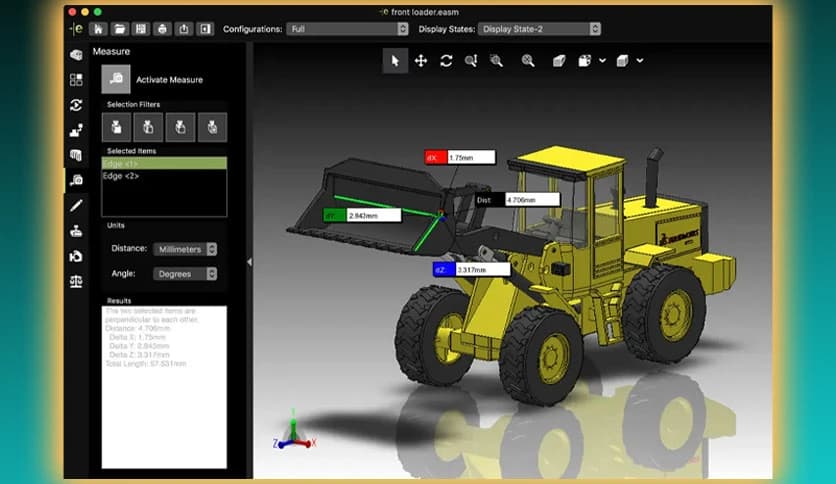Choose the Pan tool with four arrows

pos(421,61)
